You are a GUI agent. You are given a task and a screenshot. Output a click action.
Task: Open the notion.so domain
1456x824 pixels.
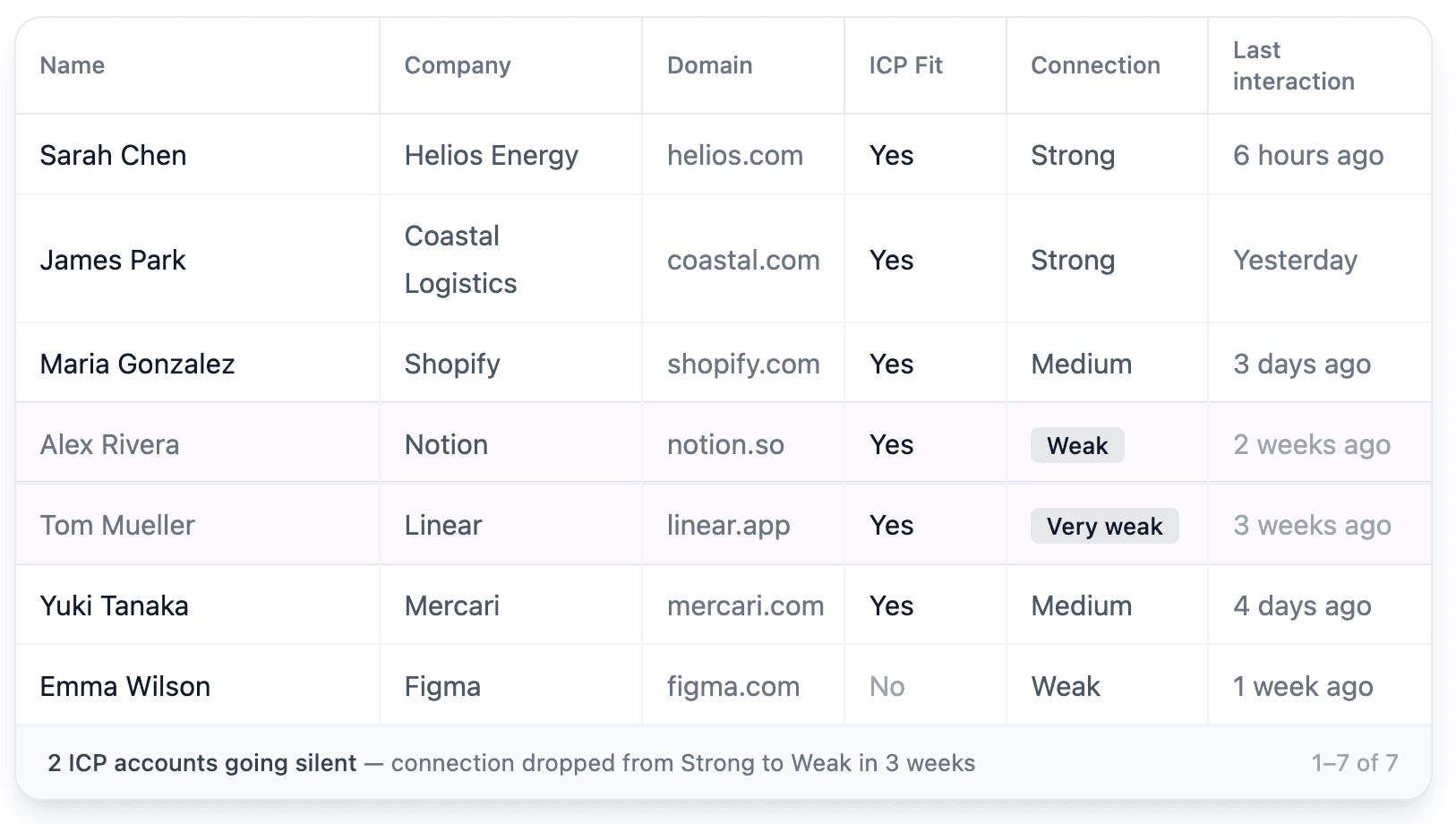point(725,445)
